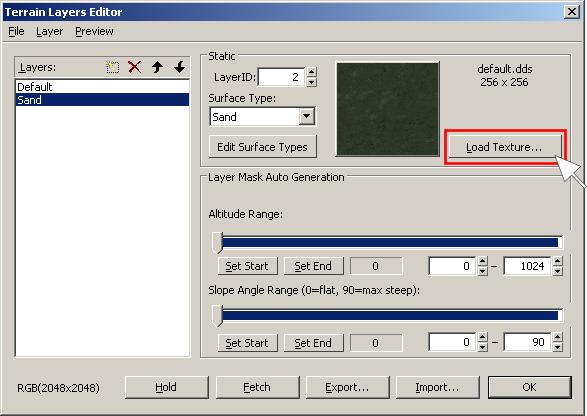This screenshot has width=587, height=416.
Task: Decrease LayerID with down spinner arrow
Action: coord(311,82)
